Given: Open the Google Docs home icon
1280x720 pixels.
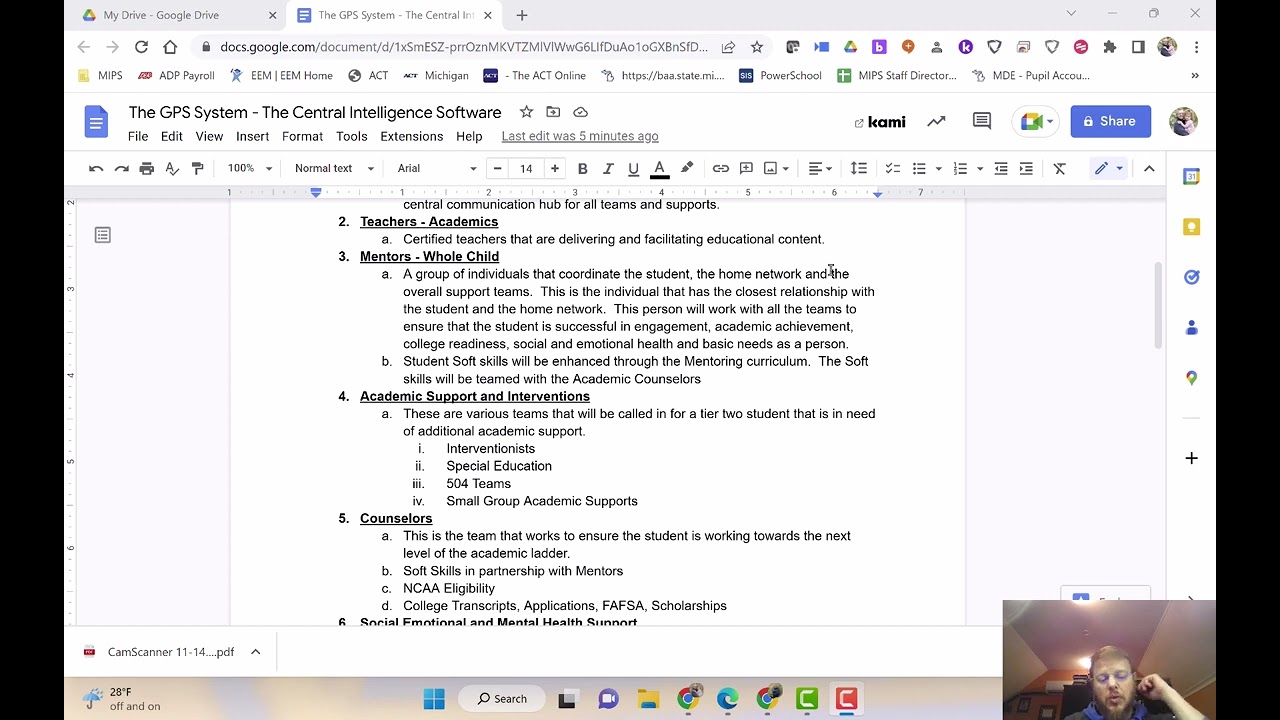Looking at the screenshot, I should pyautogui.click(x=96, y=122).
